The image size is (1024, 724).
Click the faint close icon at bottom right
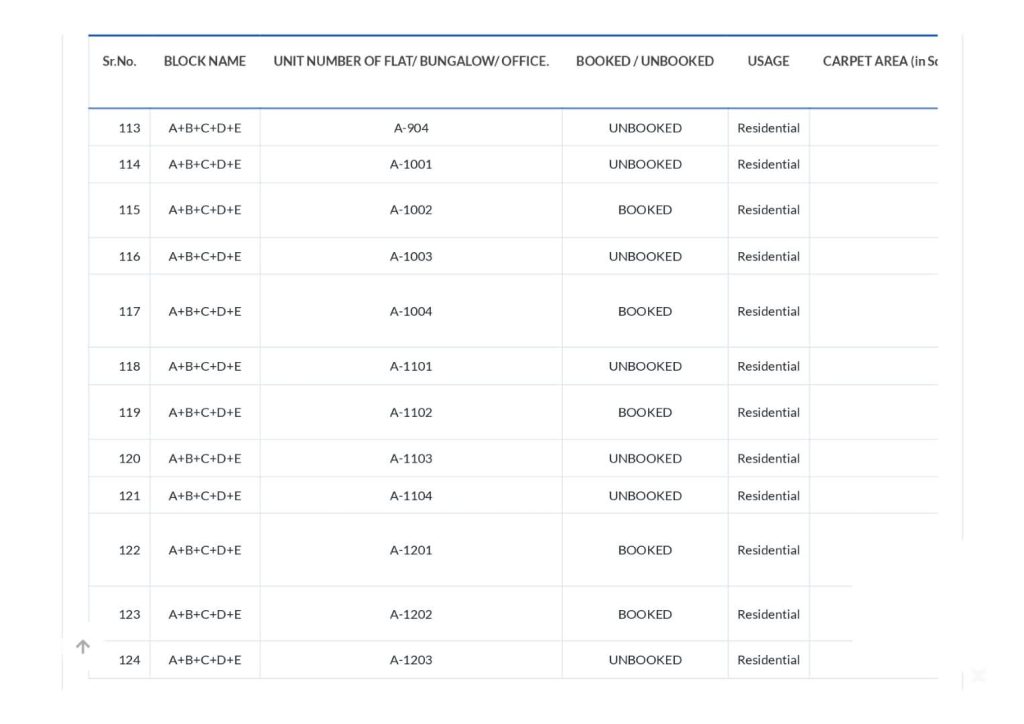click(x=978, y=675)
